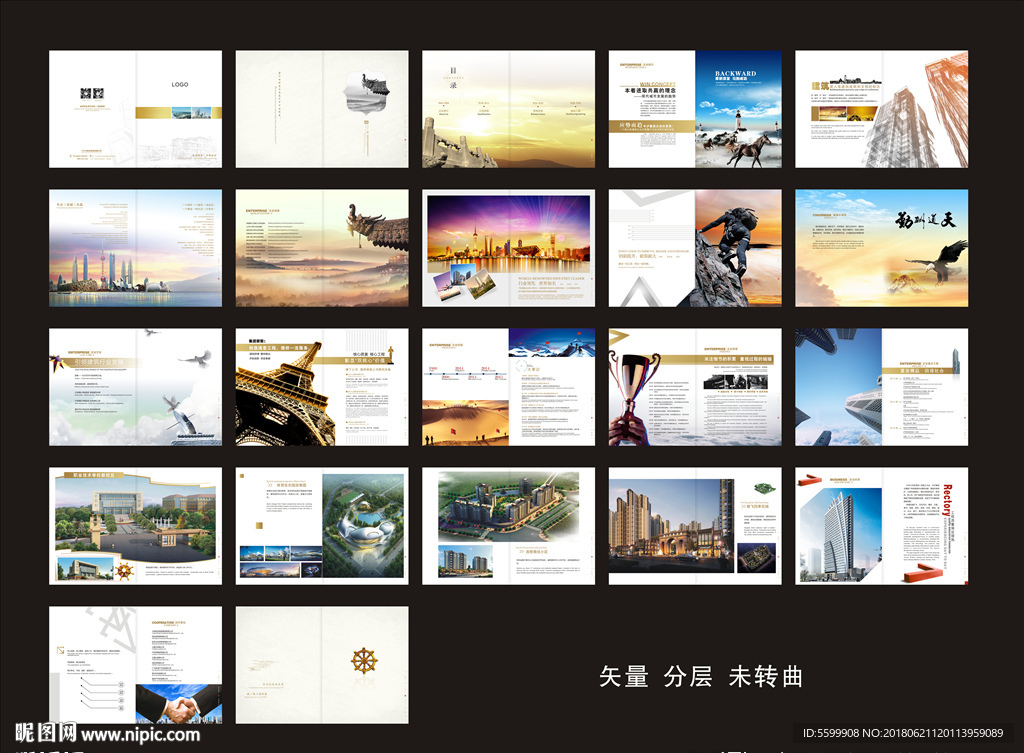Screen dimensions: 1024x753
Task: Select the upward-view glass skyscrapers spread
Action: (882, 387)
